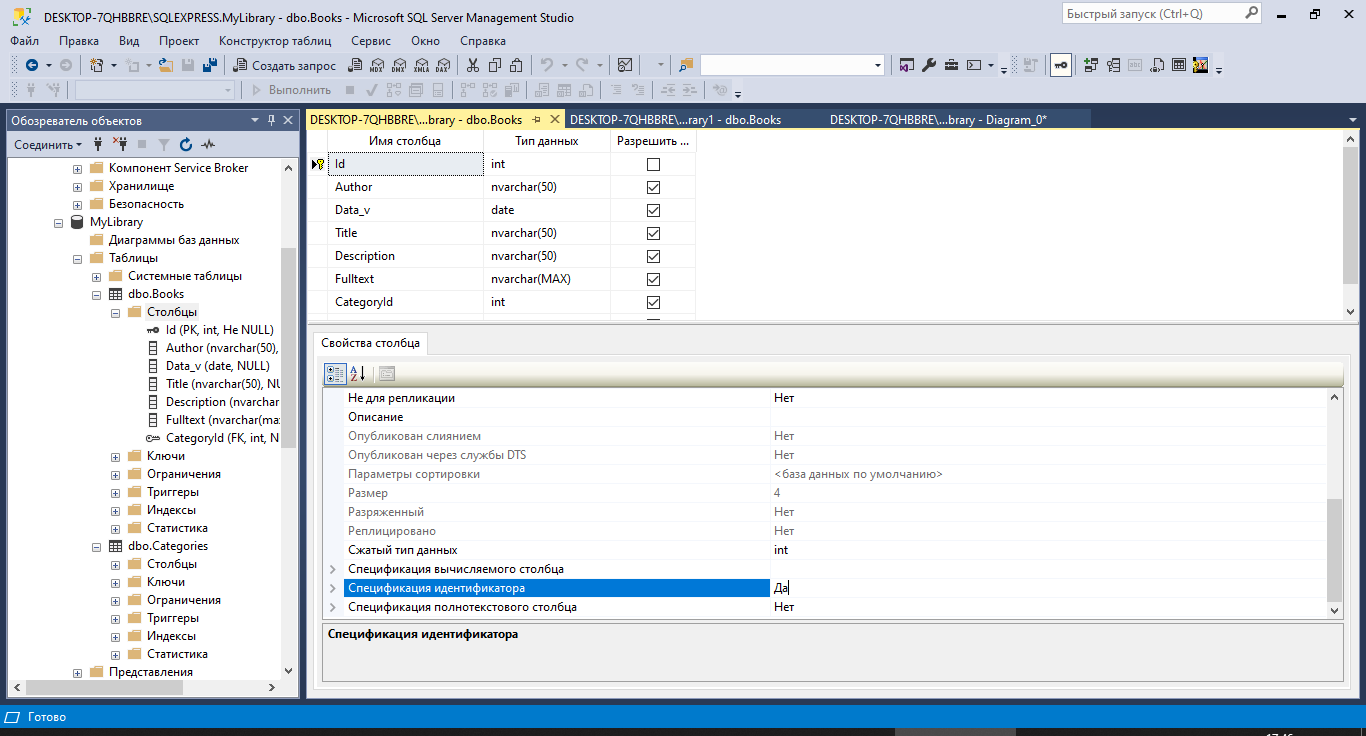This screenshot has height=736, width=1366.
Task: Click the Cut scissors icon
Action: (472, 65)
